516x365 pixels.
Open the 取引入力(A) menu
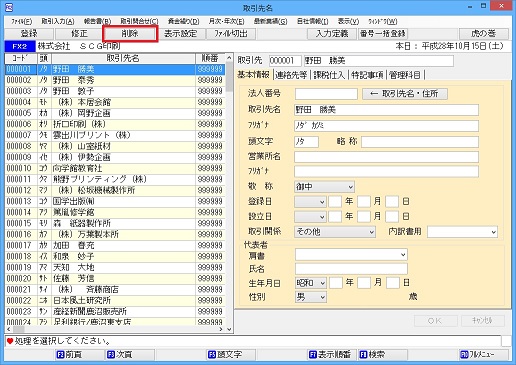[58, 21]
